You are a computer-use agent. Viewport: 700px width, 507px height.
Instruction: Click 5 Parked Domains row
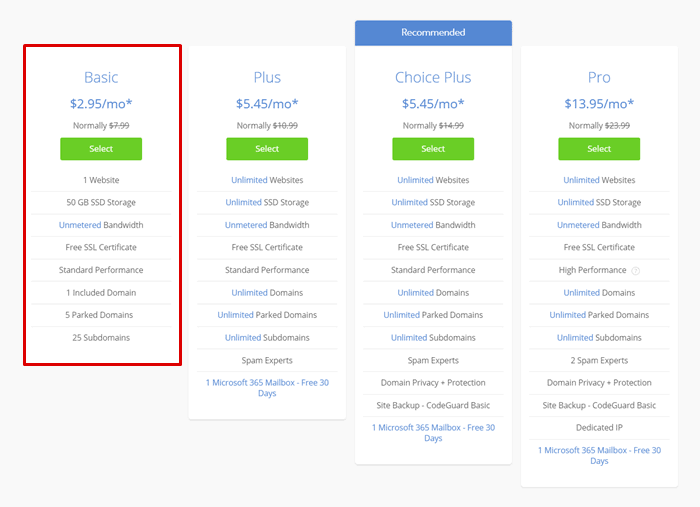[x=101, y=315]
